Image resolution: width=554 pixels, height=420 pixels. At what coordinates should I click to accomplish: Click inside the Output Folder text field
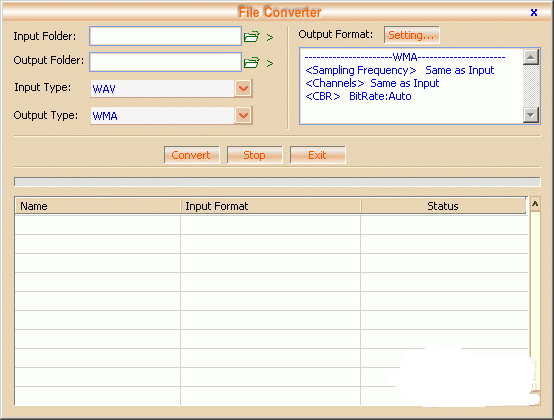pos(165,62)
